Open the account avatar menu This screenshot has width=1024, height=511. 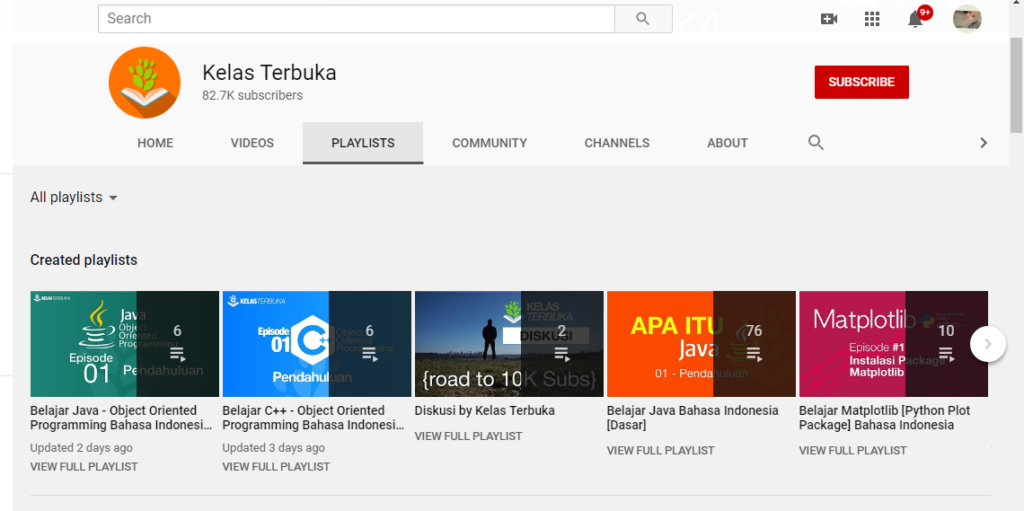point(967,19)
